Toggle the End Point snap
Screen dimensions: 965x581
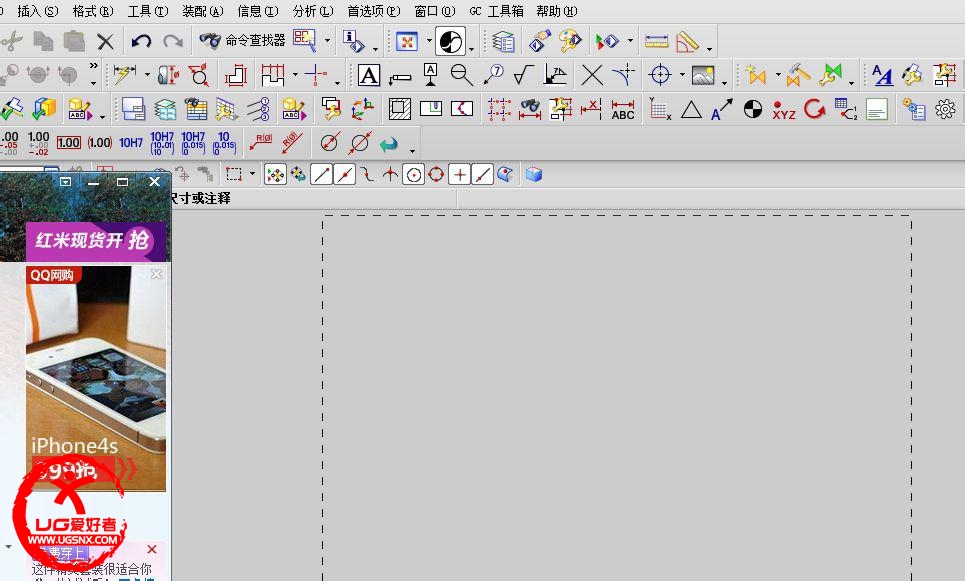pyautogui.click(x=322, y=175)
